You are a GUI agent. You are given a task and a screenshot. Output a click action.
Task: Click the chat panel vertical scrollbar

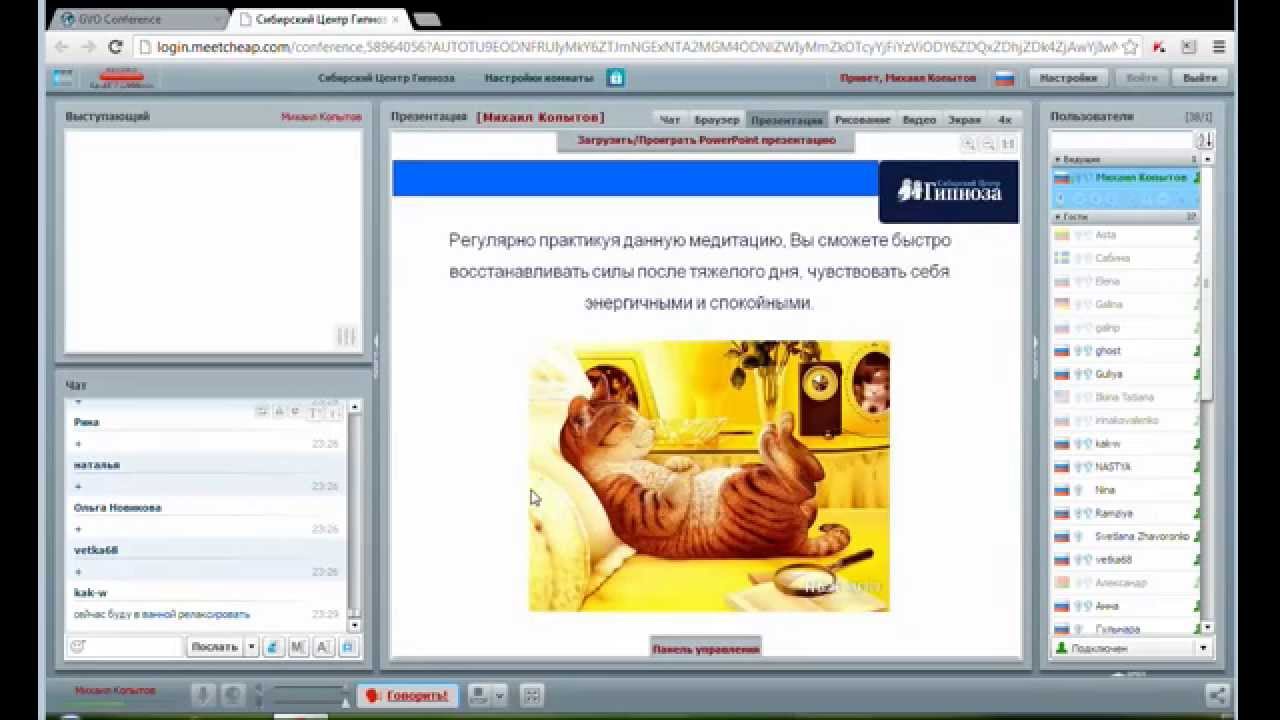[354, 515]
